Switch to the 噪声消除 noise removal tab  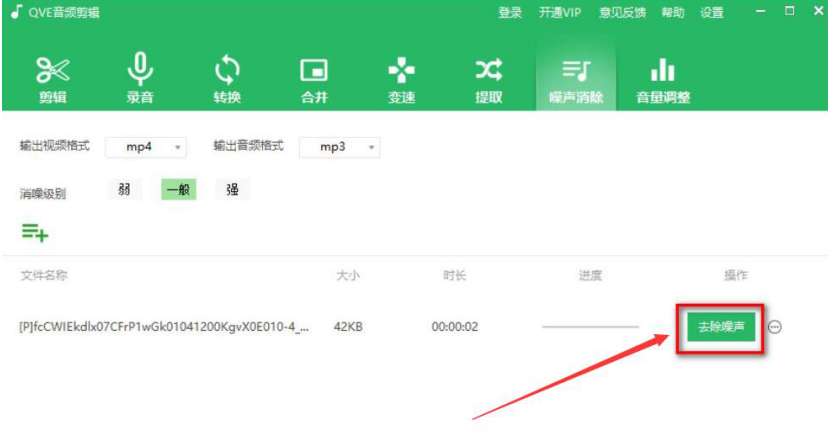tap(576, 78)
